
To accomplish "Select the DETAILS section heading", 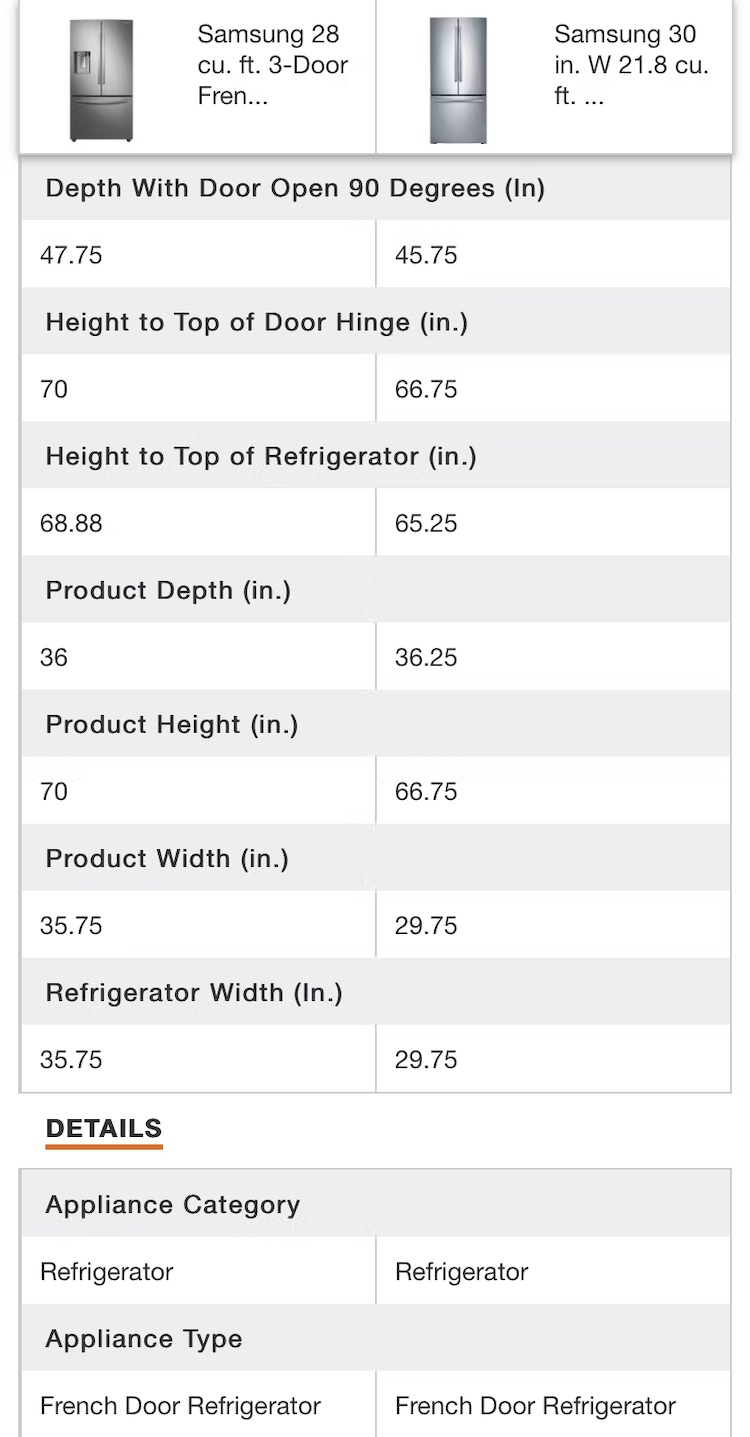I will [104, 1129].
